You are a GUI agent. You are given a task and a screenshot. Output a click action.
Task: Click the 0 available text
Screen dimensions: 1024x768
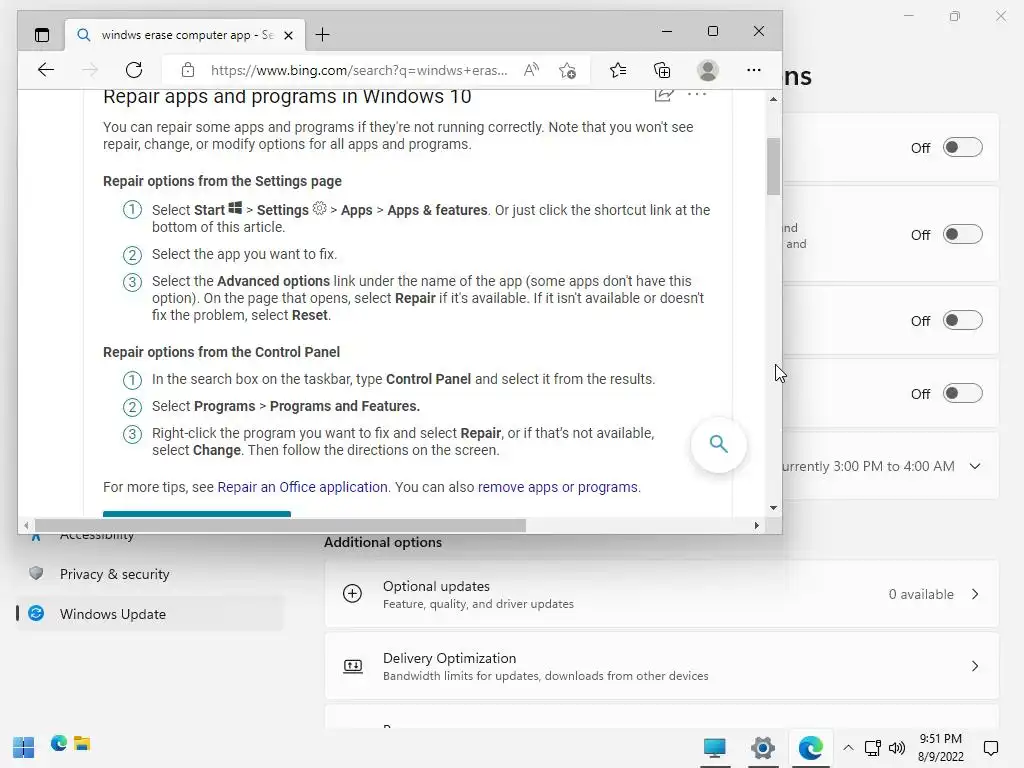coord(921,594)
